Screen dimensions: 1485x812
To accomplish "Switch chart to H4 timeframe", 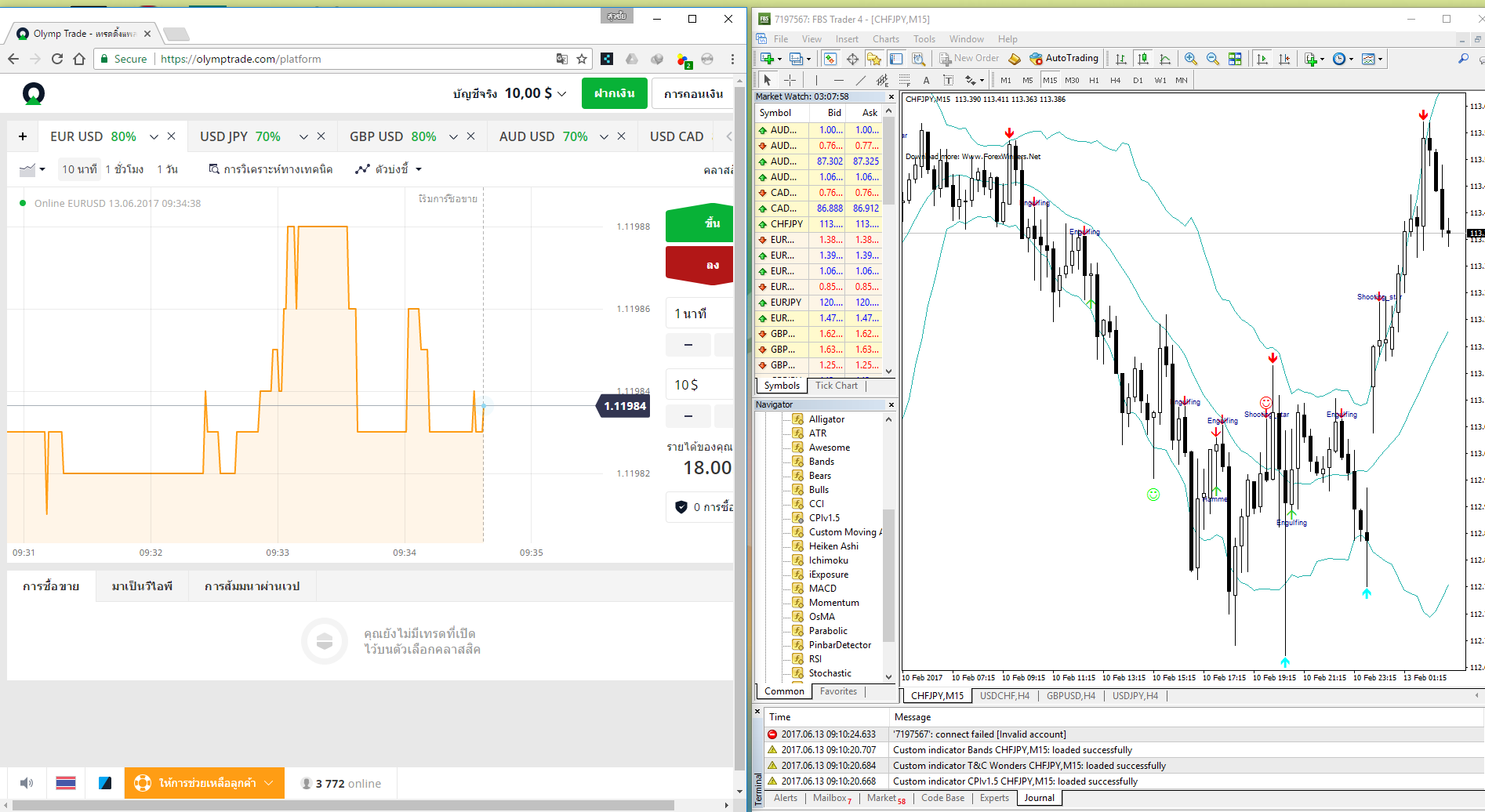I will click(x=1116, y=80).
